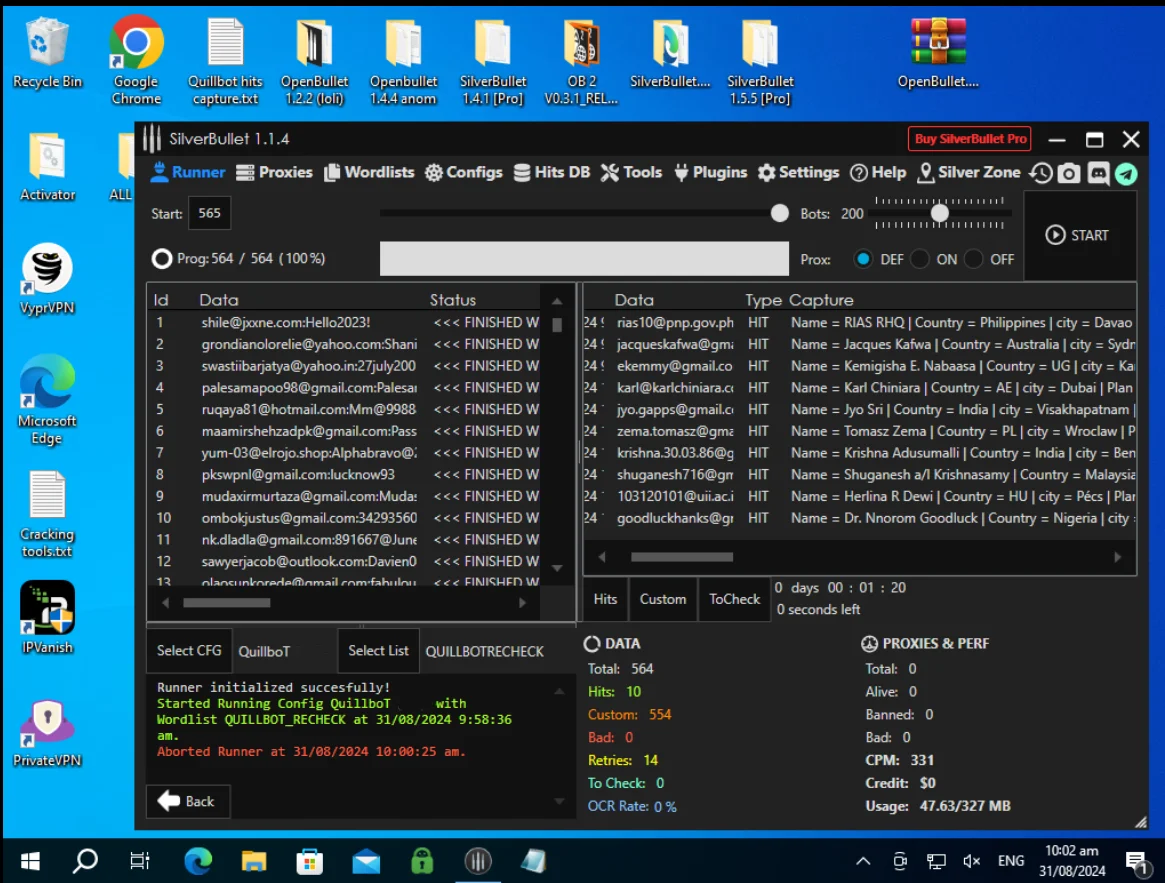The height and width of the screenshot is (883, 1165).
Task: Open the Configs tab
Action: point(464,172)
